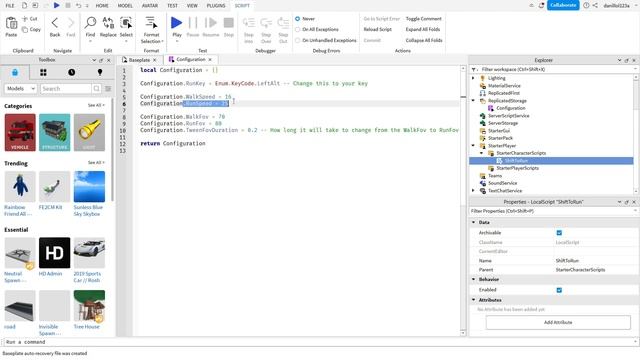
Task: Click the Collaborate button
Action: pyautogui.click(x=563, y=5)
